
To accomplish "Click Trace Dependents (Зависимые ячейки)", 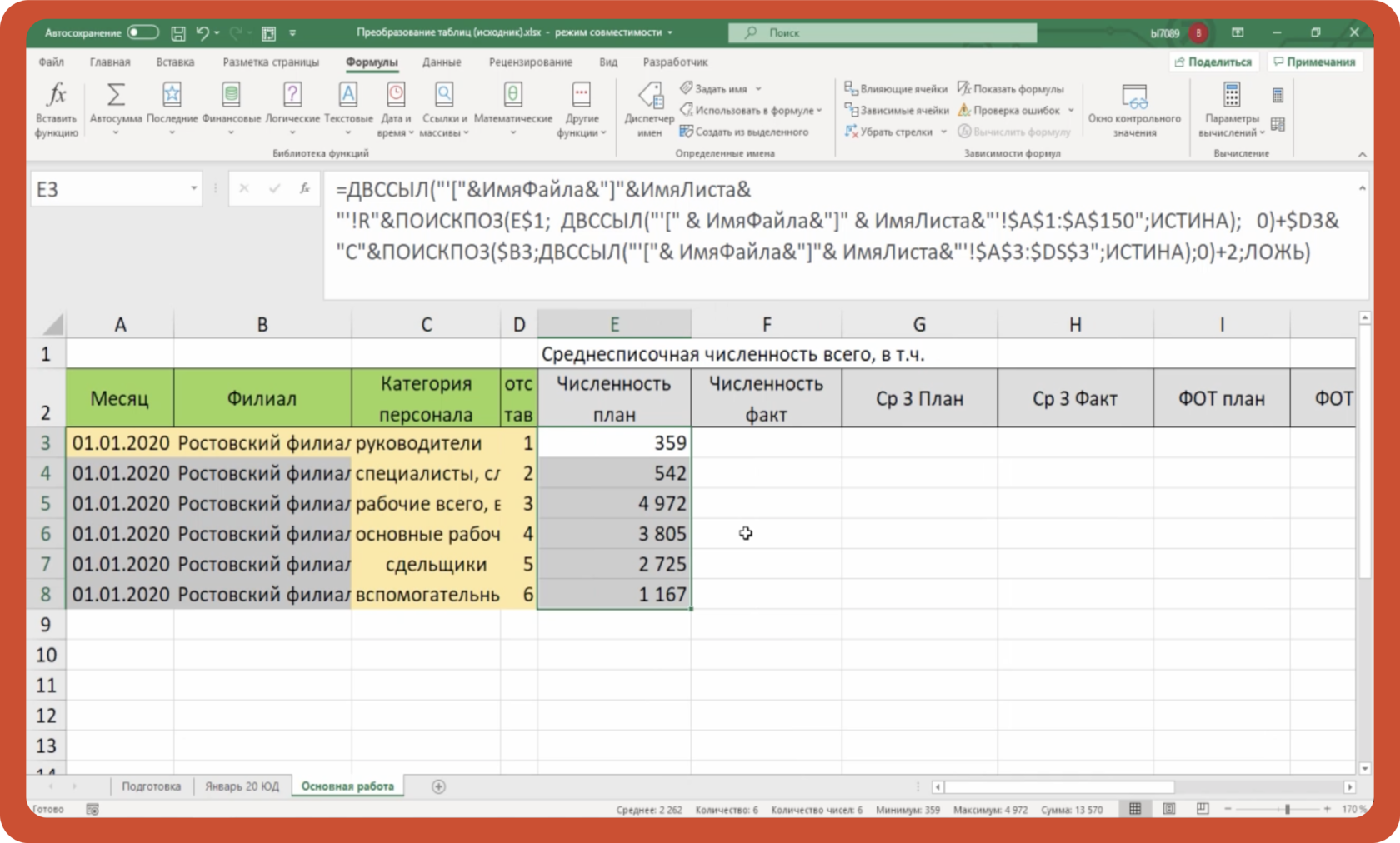I will [x=896, y=110].
